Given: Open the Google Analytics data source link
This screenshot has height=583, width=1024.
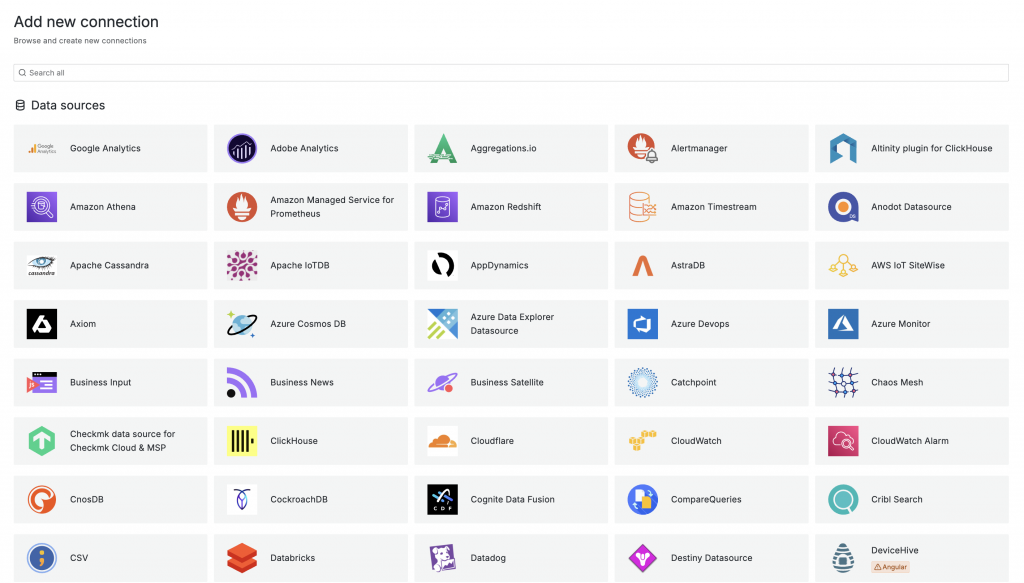Looking at the screenshot, I should [110, 148].
